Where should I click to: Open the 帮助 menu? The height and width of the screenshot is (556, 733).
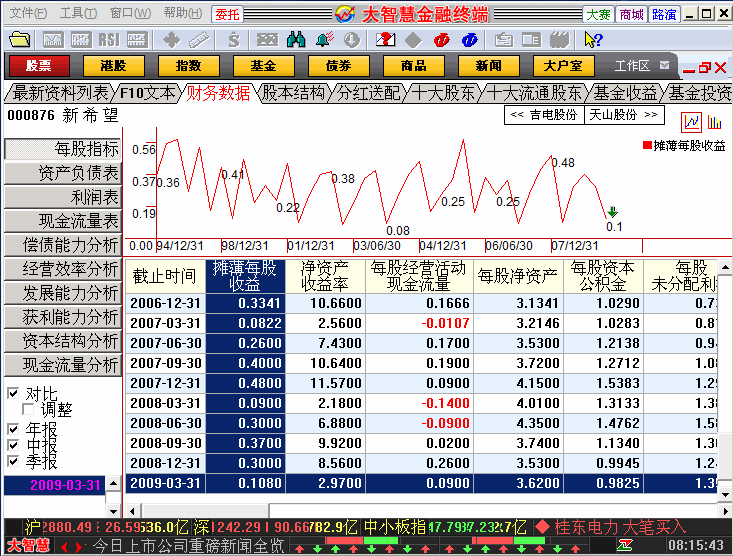(x=183, y=13)
